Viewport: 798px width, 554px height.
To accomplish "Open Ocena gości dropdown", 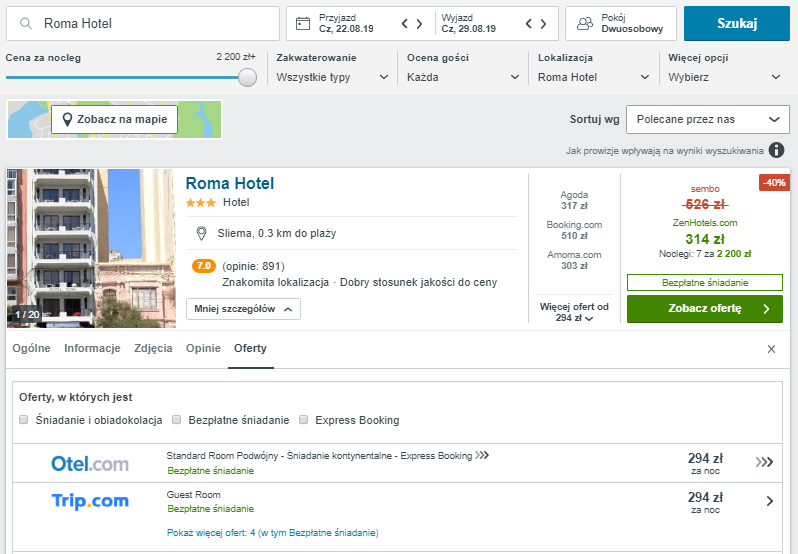I will [463, 77].
